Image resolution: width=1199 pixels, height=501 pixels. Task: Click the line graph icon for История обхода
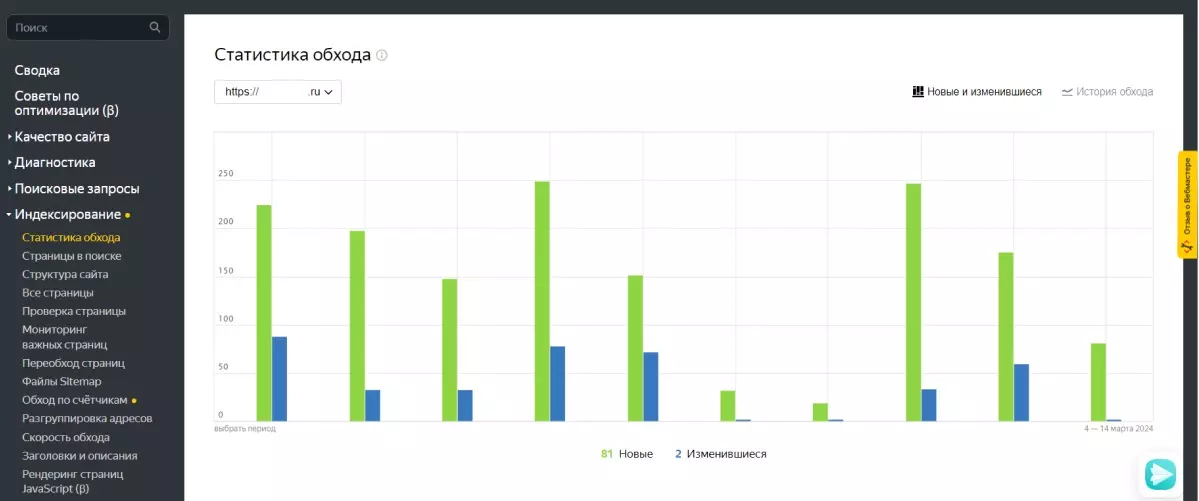tap(1067, 92)
